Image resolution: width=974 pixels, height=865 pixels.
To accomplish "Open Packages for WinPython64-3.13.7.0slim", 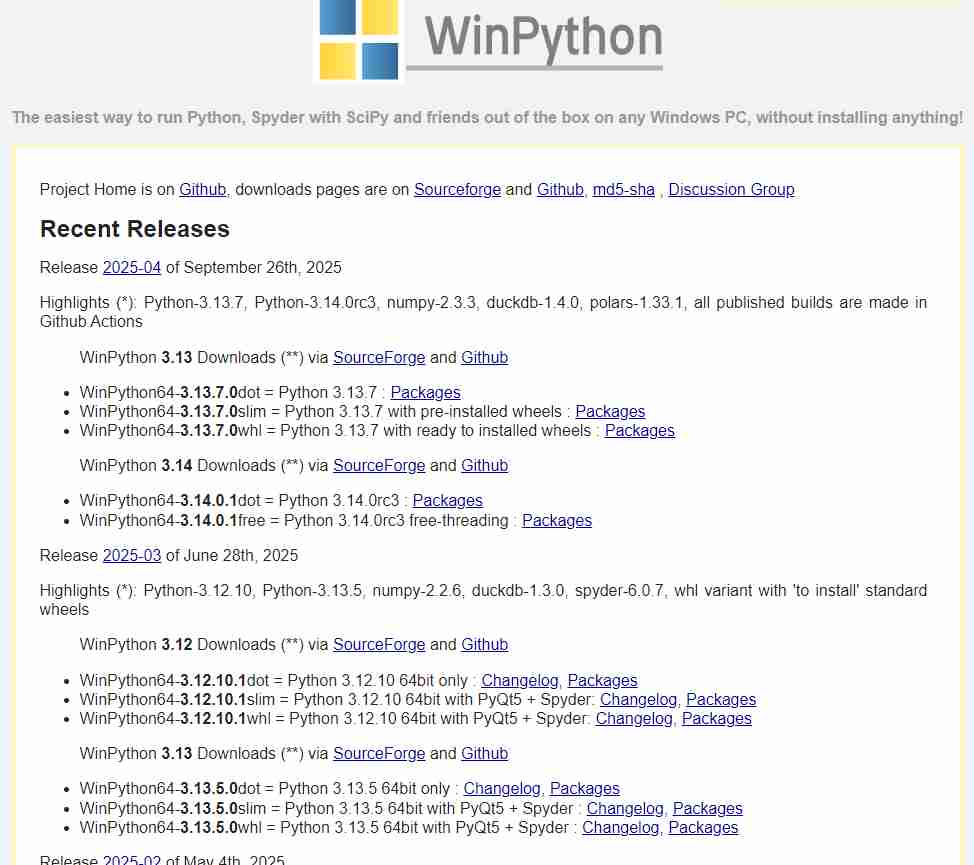I will pyautogui.click(x=610, y=411).
